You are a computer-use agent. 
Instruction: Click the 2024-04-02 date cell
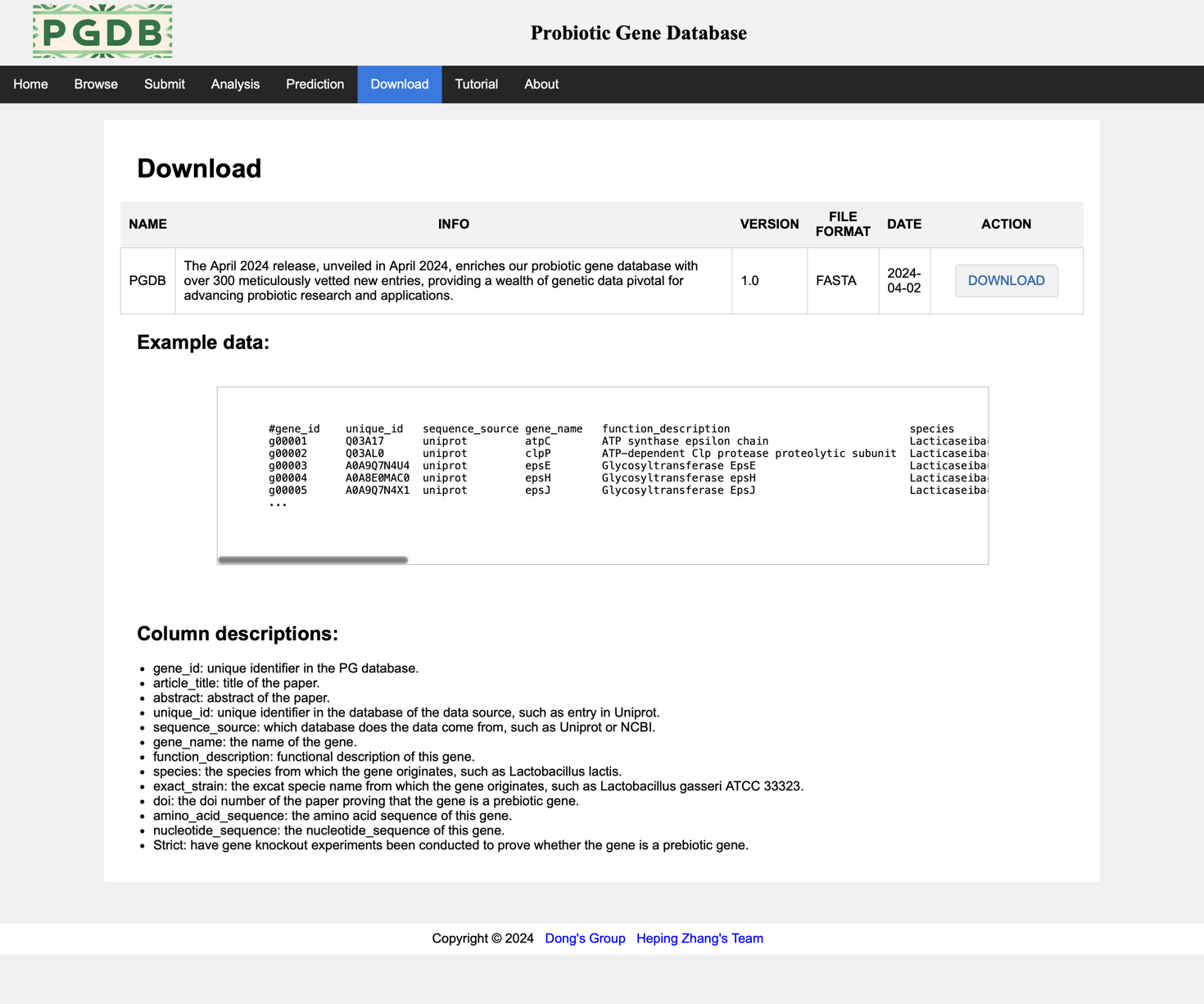click(903, 281)
